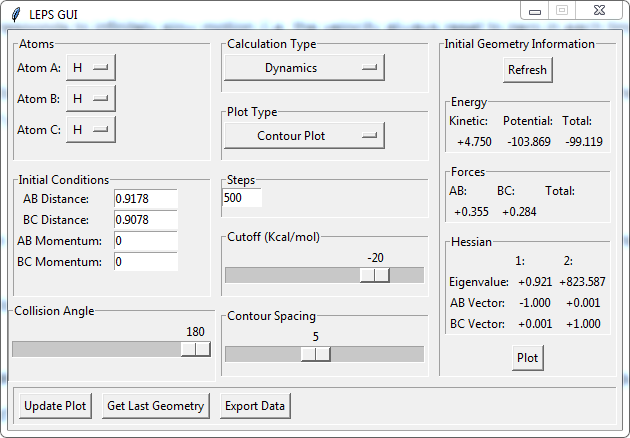630x438 pixels.
Task: Click the AB Distance input field
Action: coord(145,200)
